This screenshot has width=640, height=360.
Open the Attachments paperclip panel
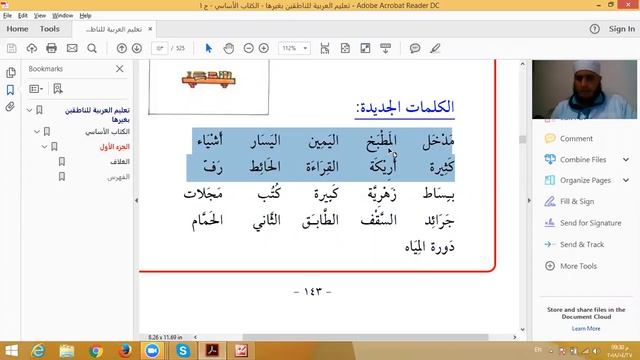coord(10,107)
